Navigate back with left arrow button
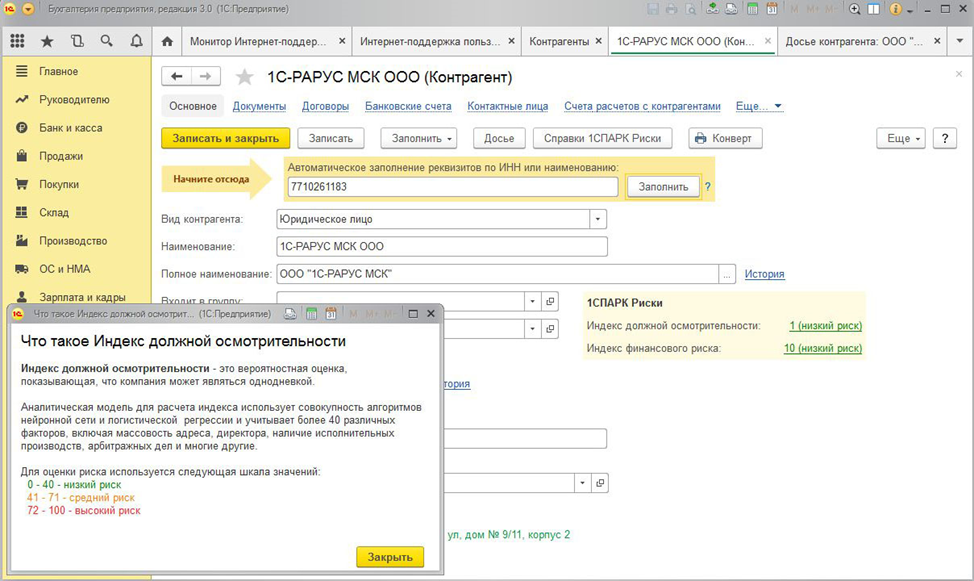 pos(176,76)
